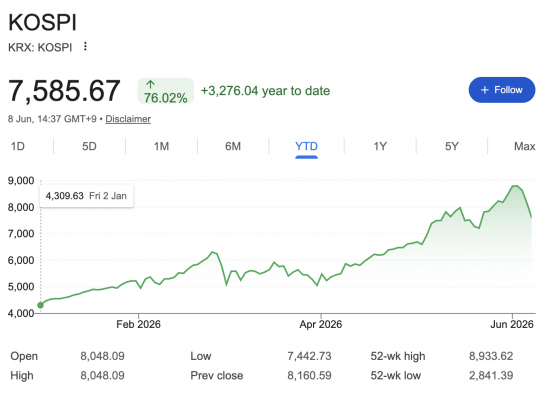Viewport: 550px width, 400px height.
Task: Open the three-dot options menu beside KRX: KOSPI
Action: 85,46
